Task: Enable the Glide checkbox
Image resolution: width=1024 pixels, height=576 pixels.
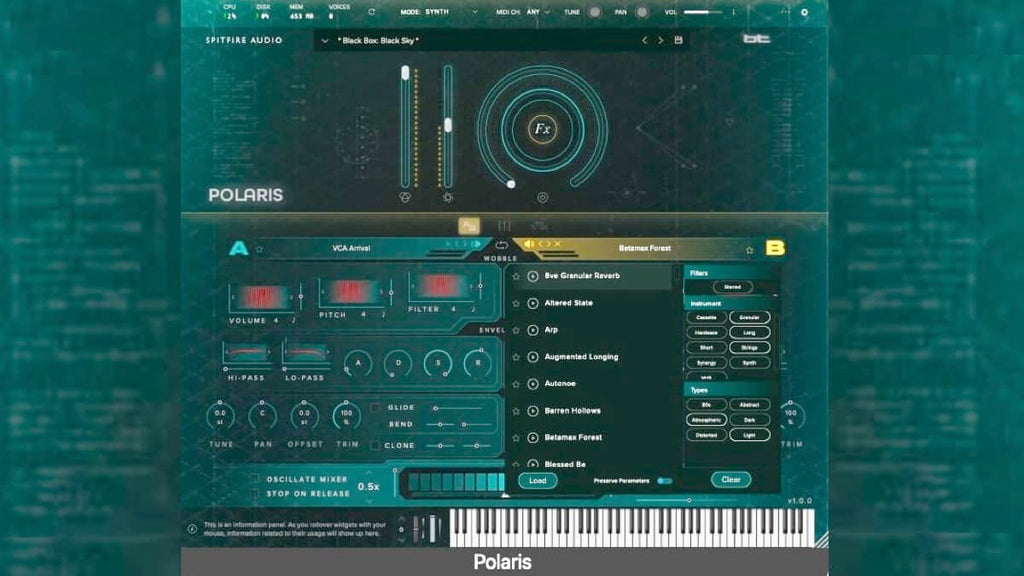Action: coord(375,408)
